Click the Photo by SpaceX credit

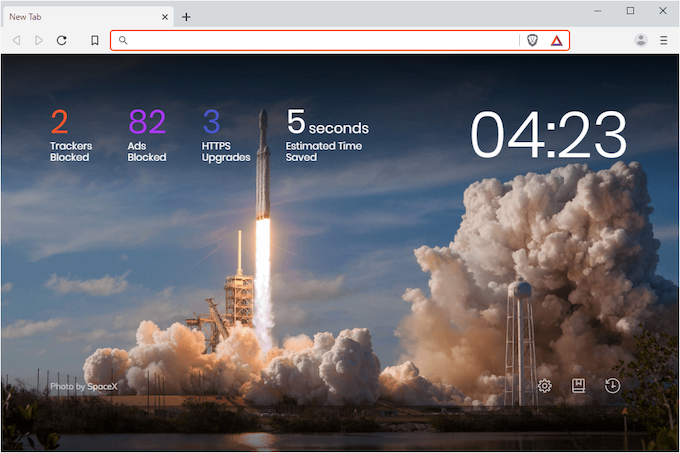[x=84, y=386]
